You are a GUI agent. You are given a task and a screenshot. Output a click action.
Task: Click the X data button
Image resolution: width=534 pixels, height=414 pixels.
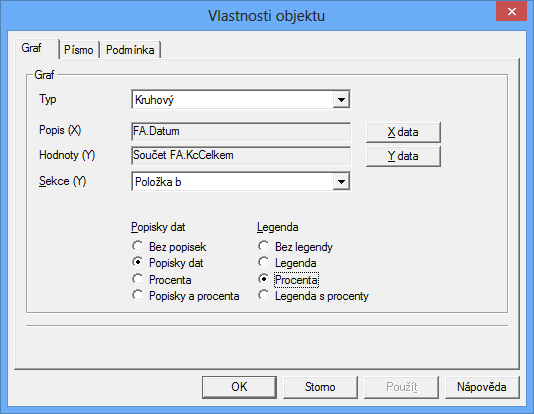click(x=403, y=132)
